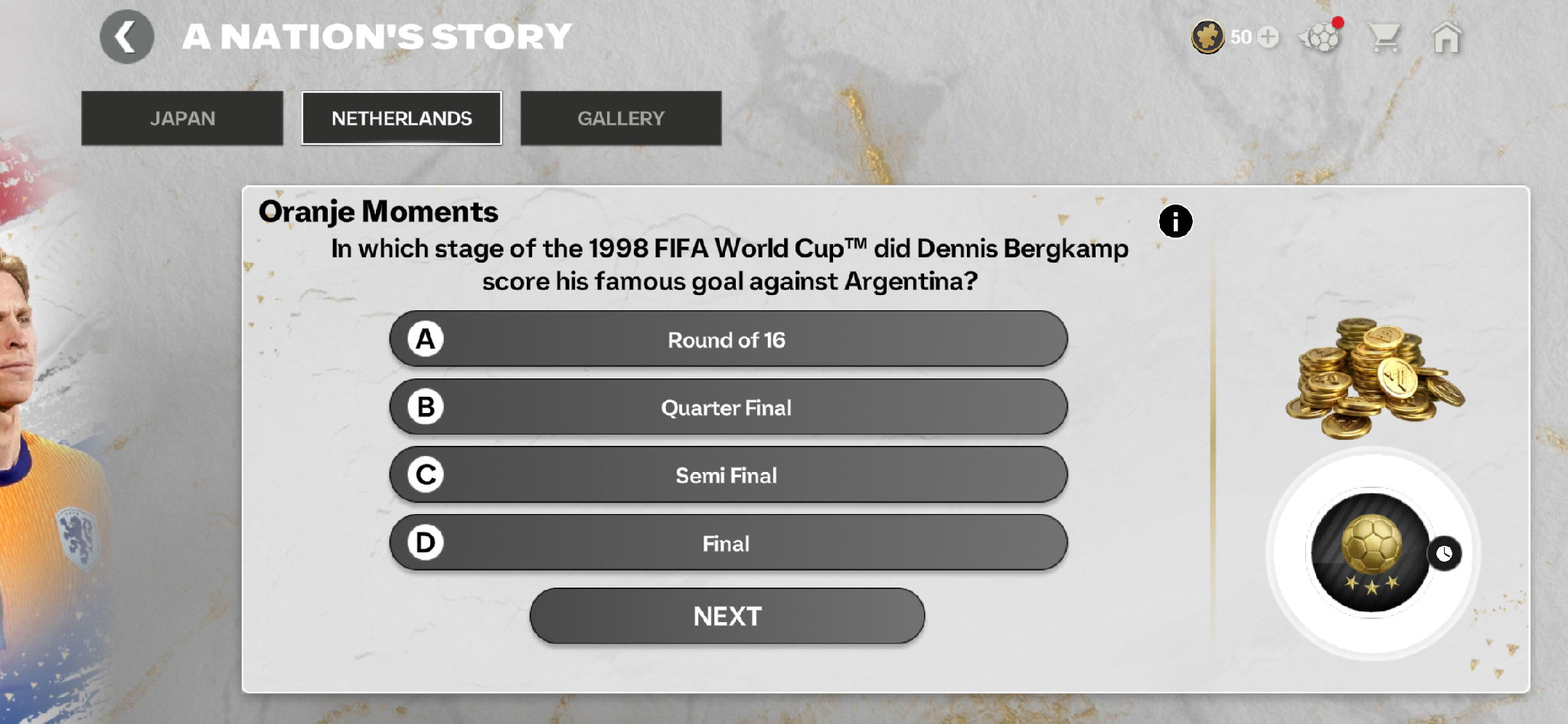
Task: Select answer B, Quarter Final
Action: pyautogui.click(x=727, y=408)
